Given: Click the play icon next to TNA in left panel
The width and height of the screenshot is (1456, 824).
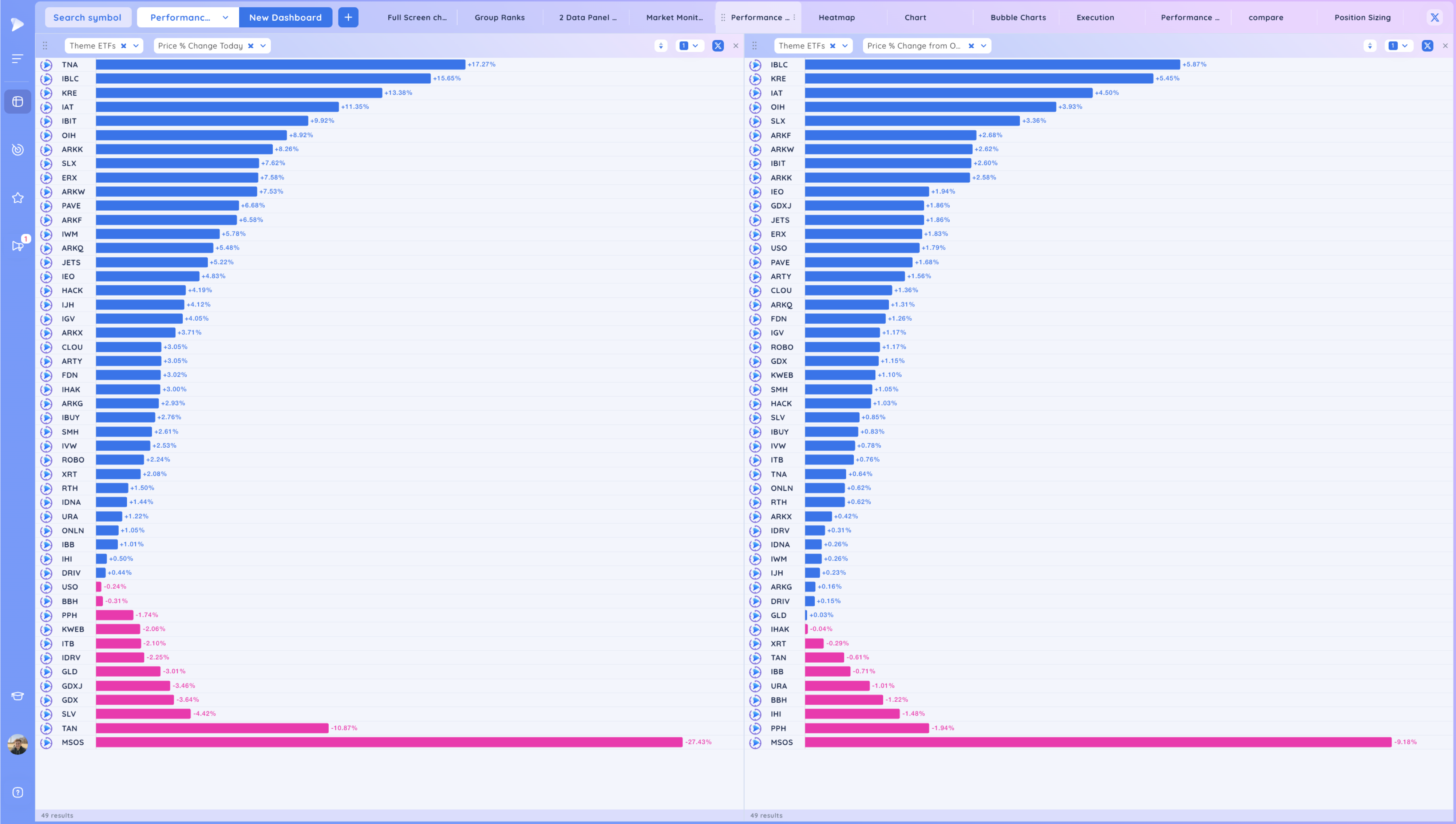Looking at the screenshot, I should [x=46, y=64].
